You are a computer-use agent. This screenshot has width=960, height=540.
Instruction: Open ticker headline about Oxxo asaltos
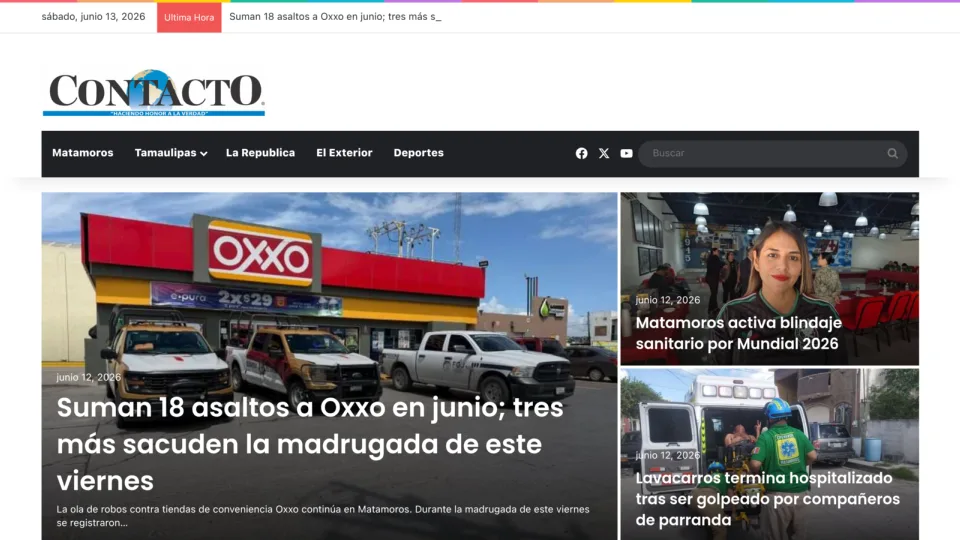point(335,17)
